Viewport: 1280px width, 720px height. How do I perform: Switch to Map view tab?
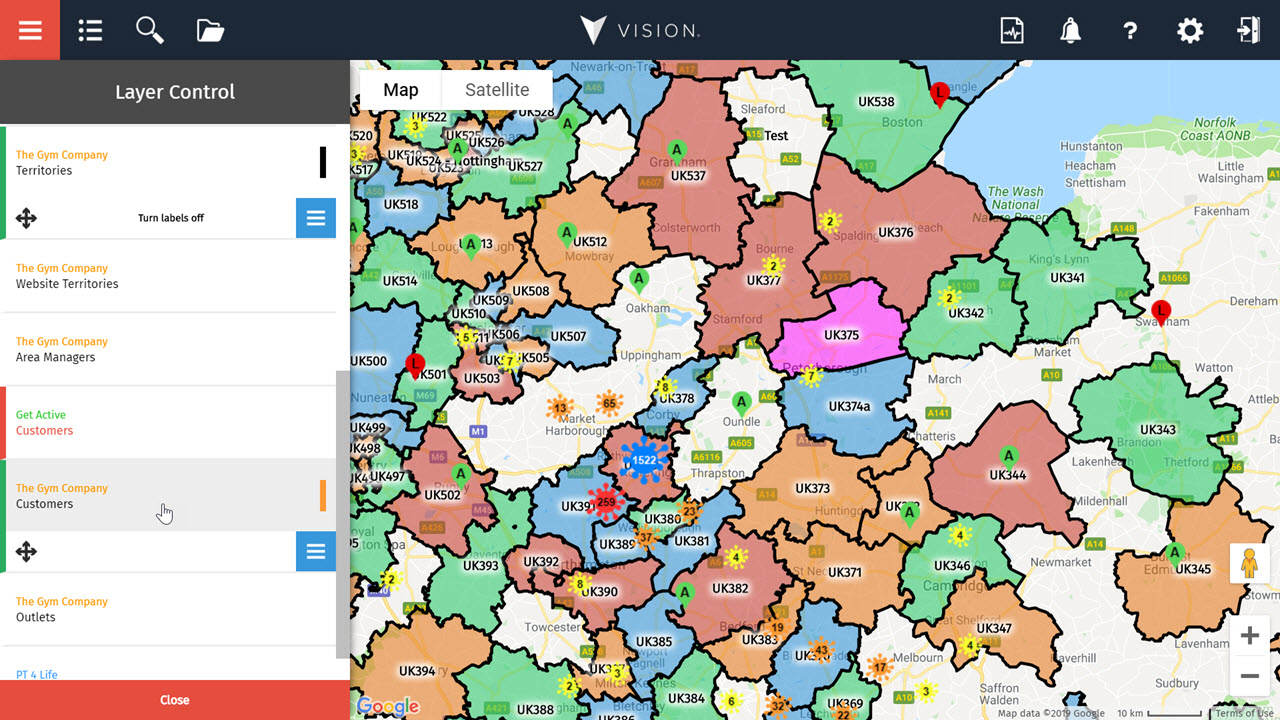400,90
